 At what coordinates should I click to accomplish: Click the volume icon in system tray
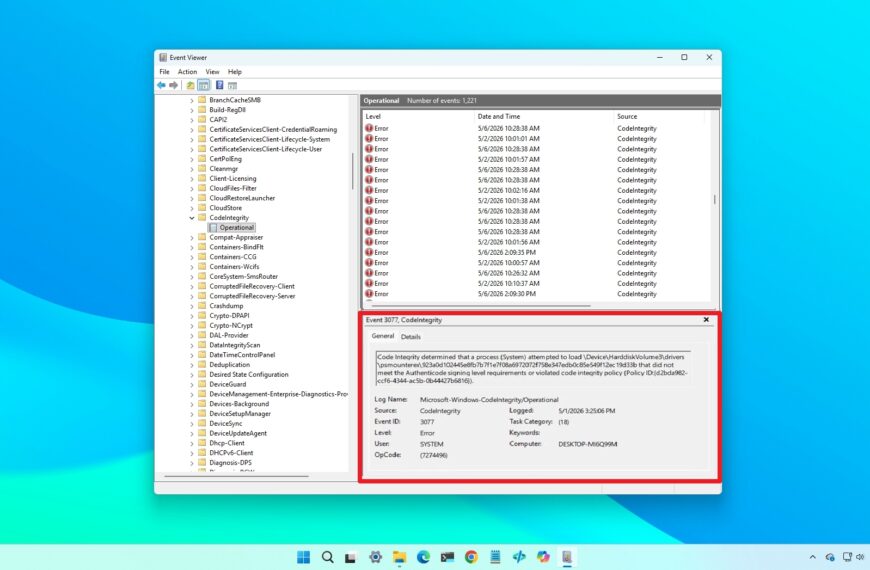point(860,557)
